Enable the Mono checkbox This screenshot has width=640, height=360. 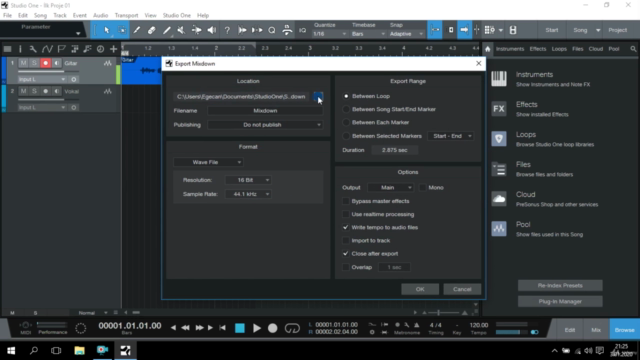(x=423, y=188)
